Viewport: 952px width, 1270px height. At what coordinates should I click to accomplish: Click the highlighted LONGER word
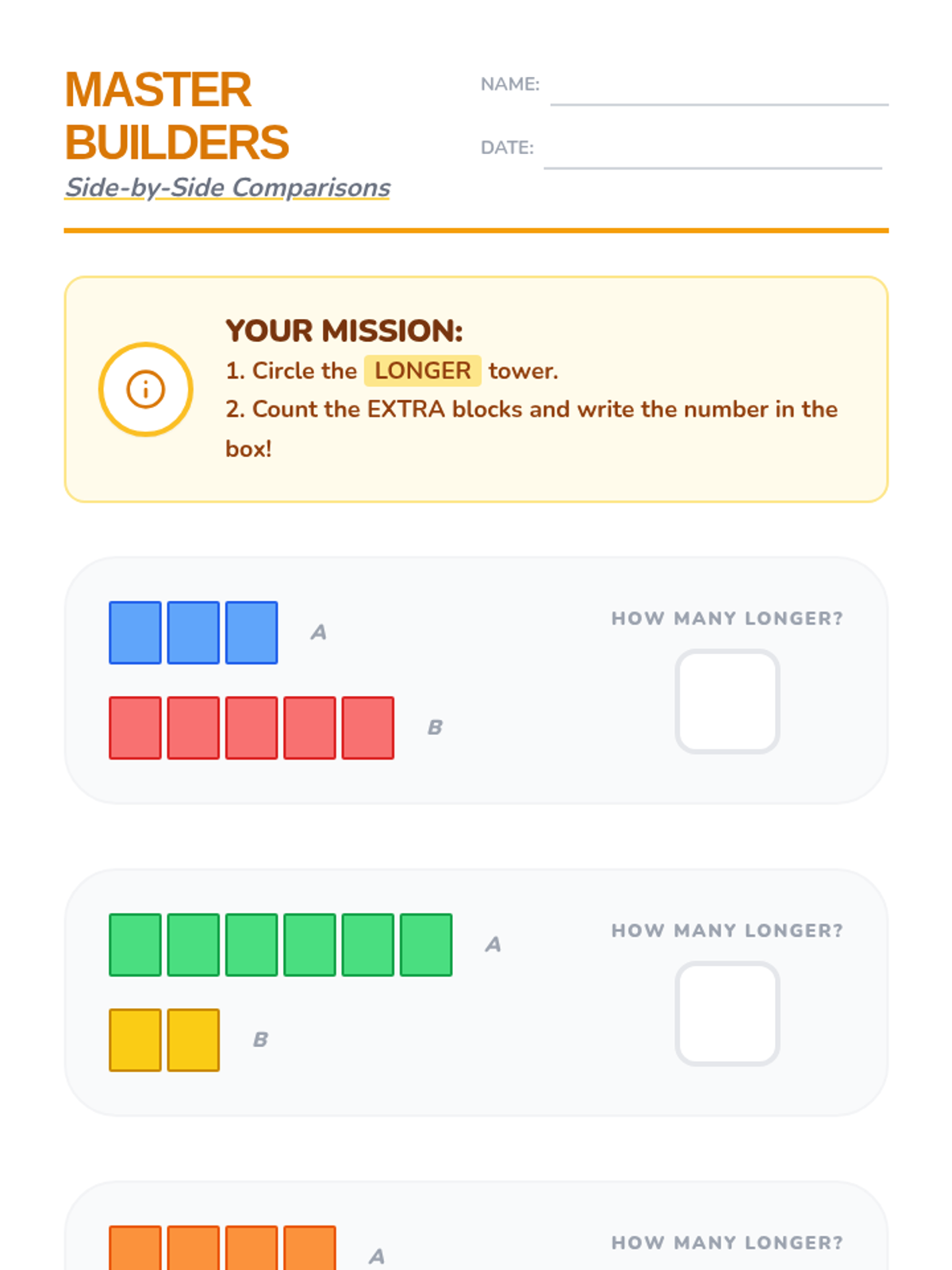[x=422, y=371]
